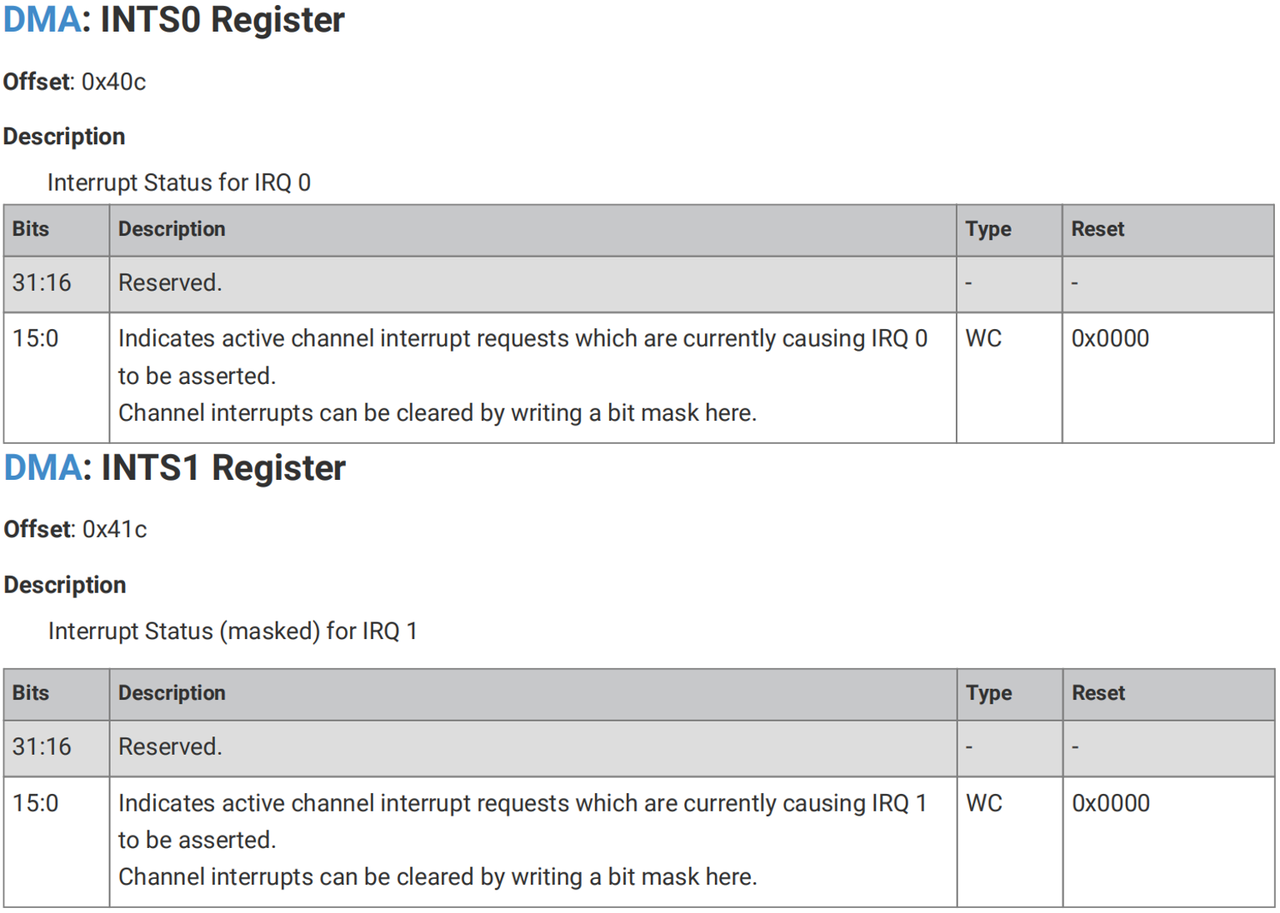Select the INTS1 Register heading text

pos(223,468)
